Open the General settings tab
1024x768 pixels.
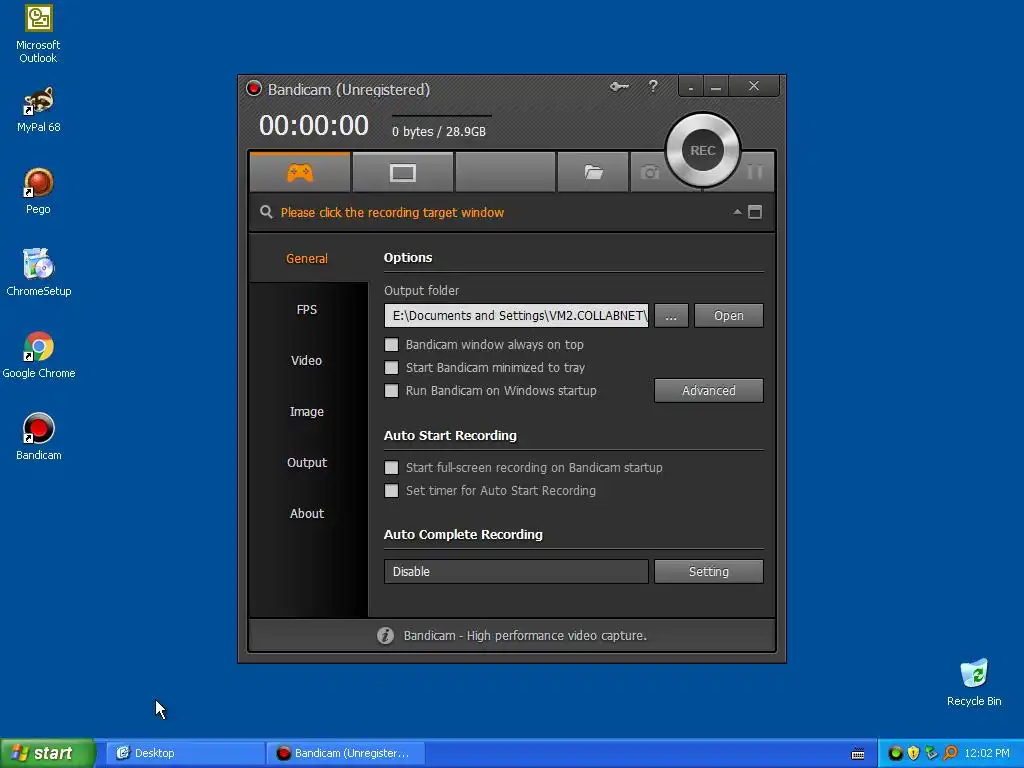tap(307, 258)
